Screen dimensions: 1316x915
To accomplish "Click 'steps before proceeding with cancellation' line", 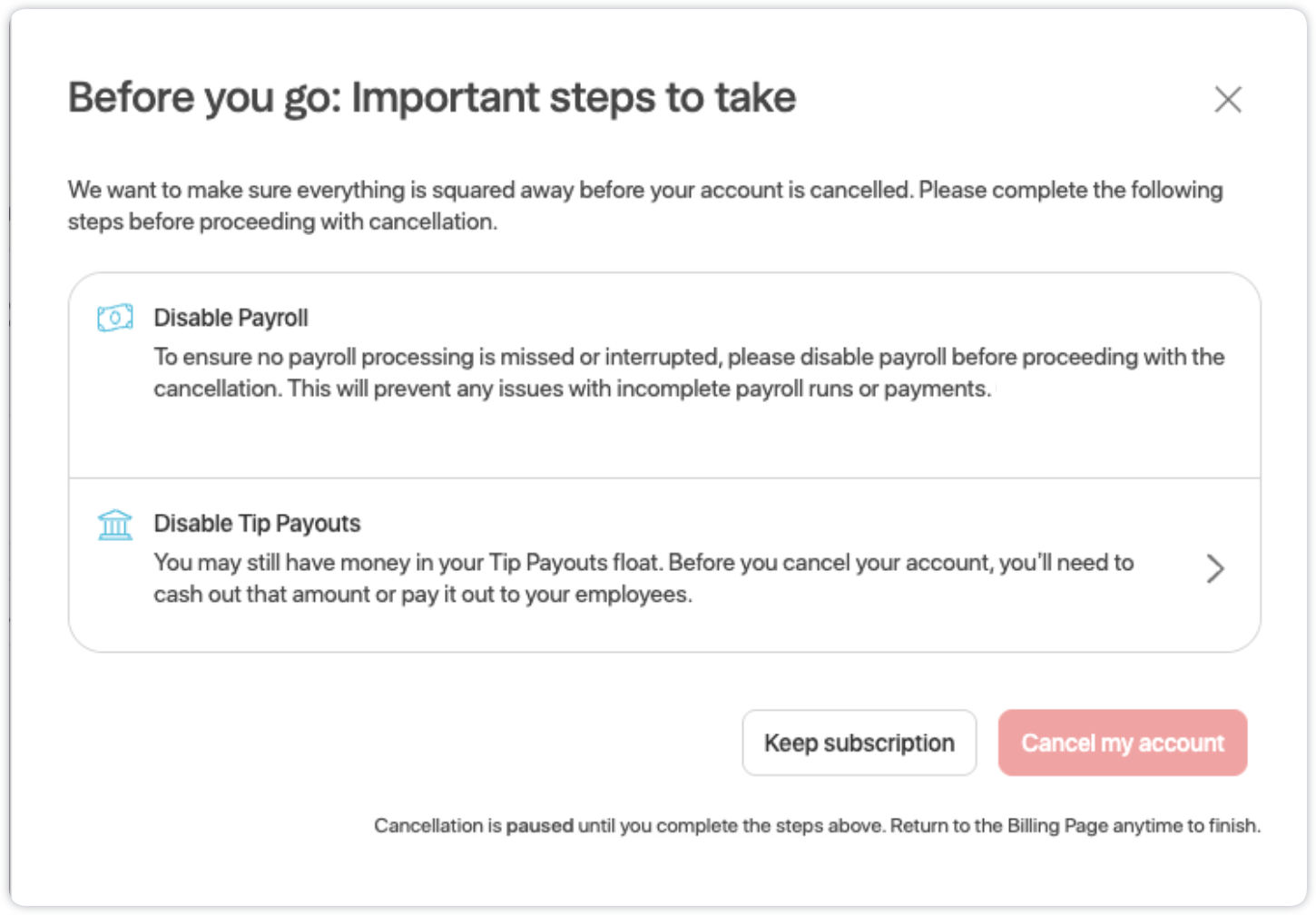I will coord(282,221).
